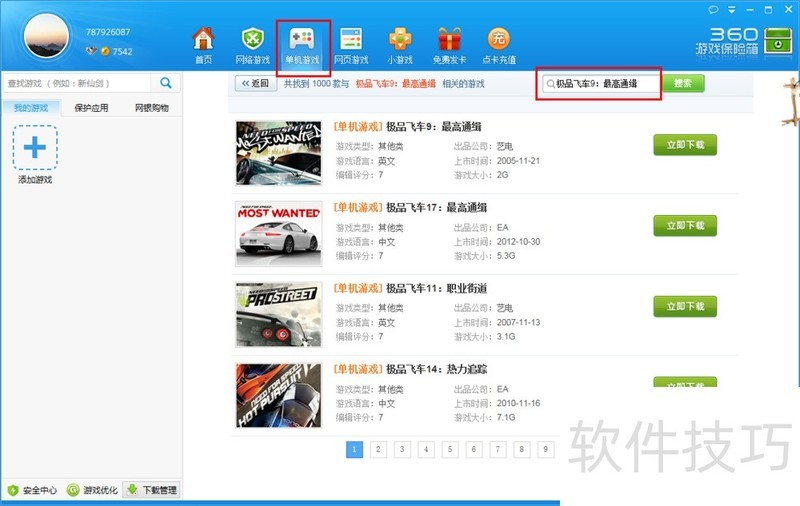The width and height of the screenshot is (800, 506).
Task: Switch to the 保护应用 tab
Action: (91, 108)
